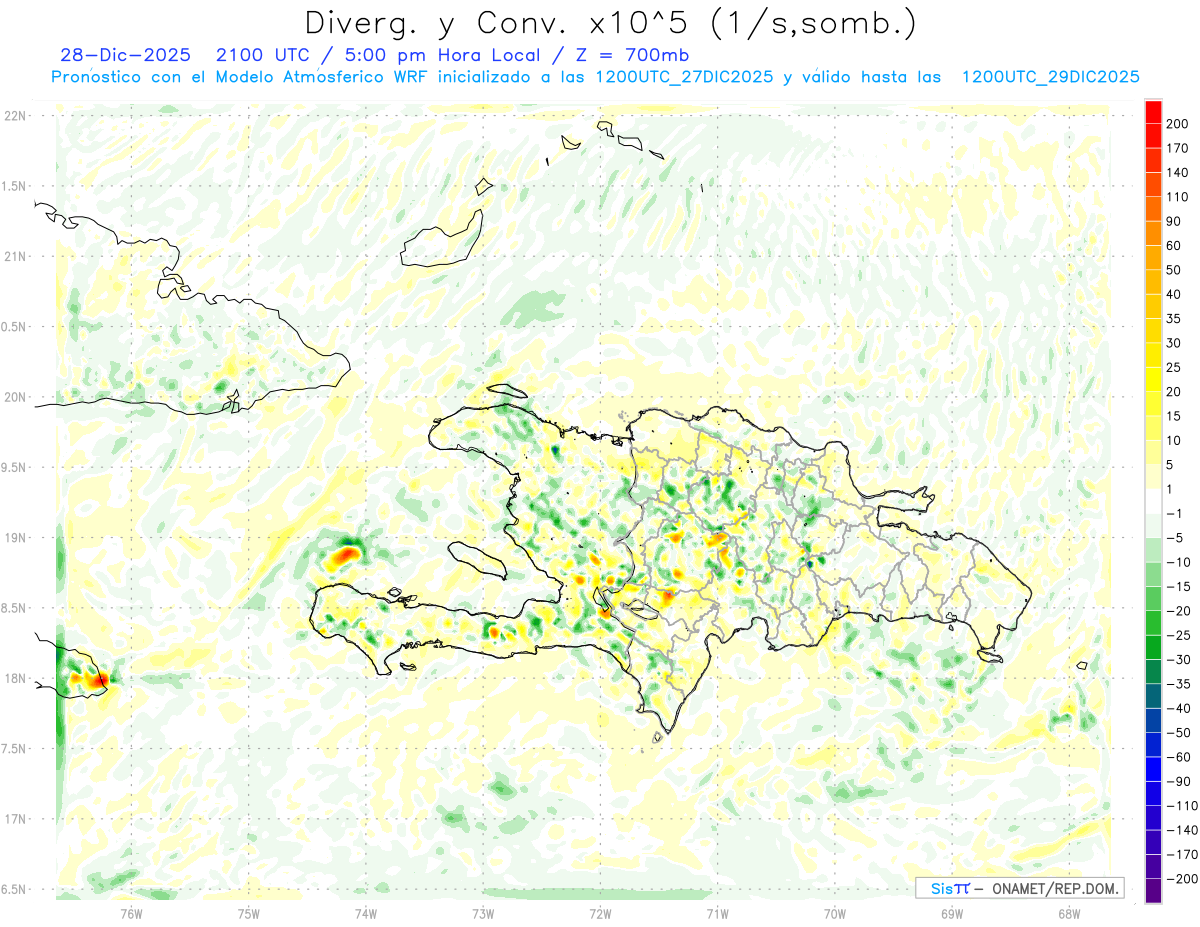Click the "75W" longitude label
This screenshot has width=1200, height=927.
click(x=249, y=912)
